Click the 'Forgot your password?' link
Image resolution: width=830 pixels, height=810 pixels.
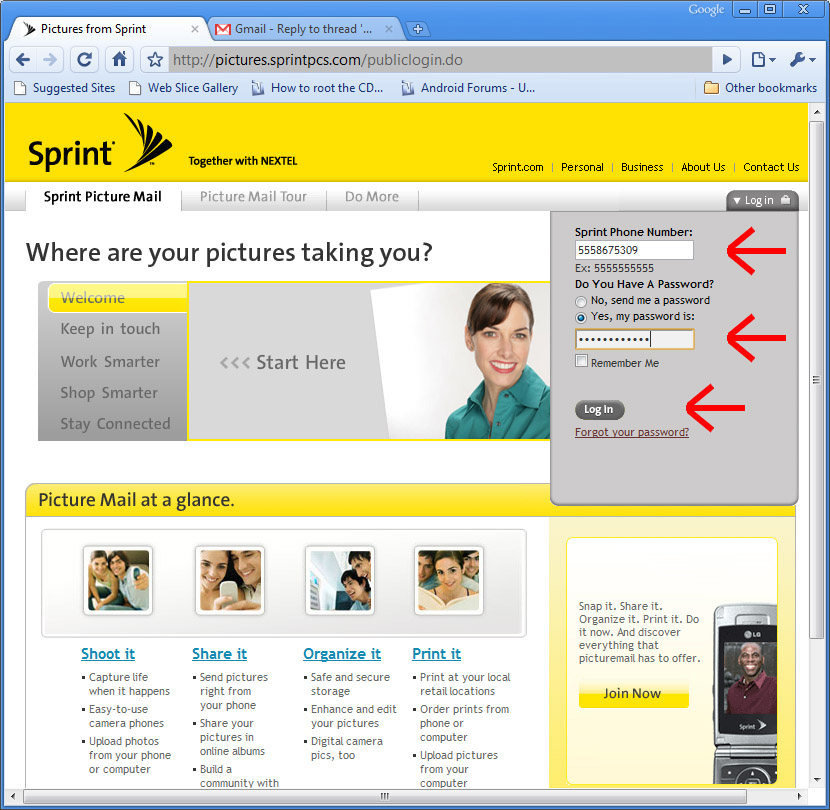click(632, 433)
